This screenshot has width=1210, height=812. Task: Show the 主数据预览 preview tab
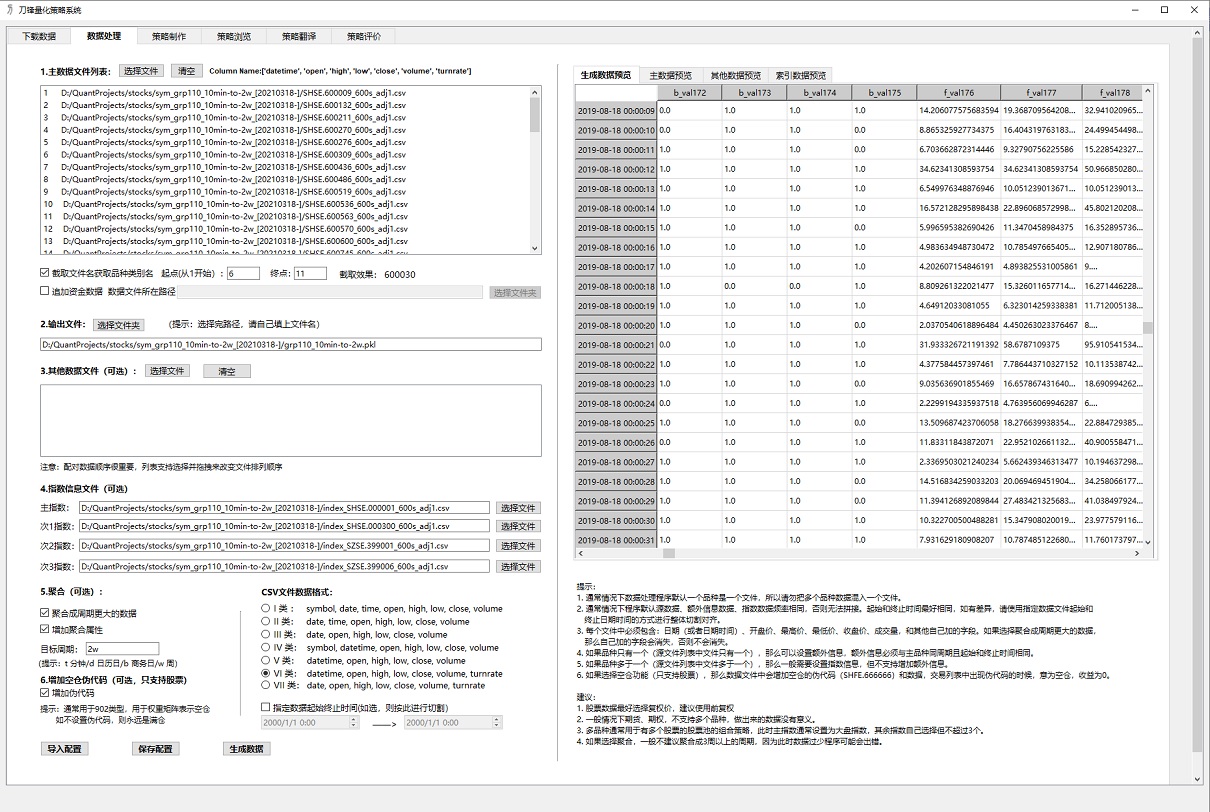(670, 76)
